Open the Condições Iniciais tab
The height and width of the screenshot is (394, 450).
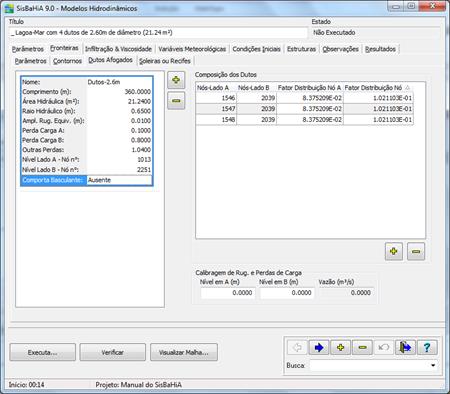[256, 49]
